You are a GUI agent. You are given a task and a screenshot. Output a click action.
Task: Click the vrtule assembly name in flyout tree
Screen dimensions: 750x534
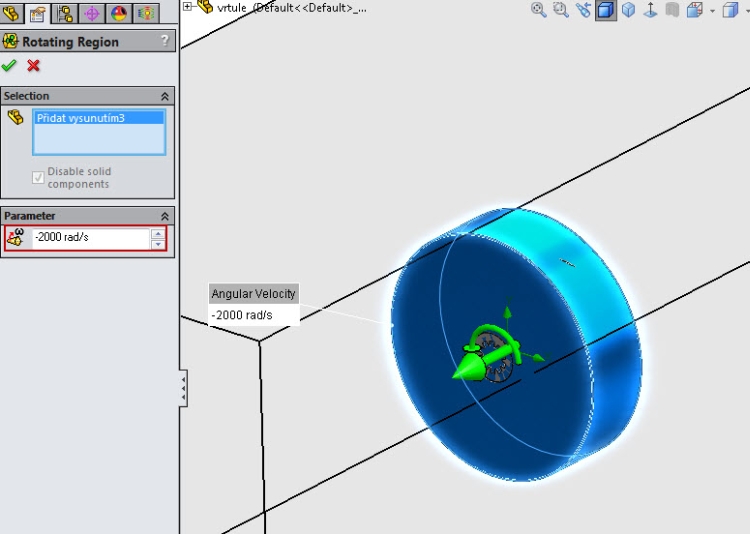coord(232,8)
